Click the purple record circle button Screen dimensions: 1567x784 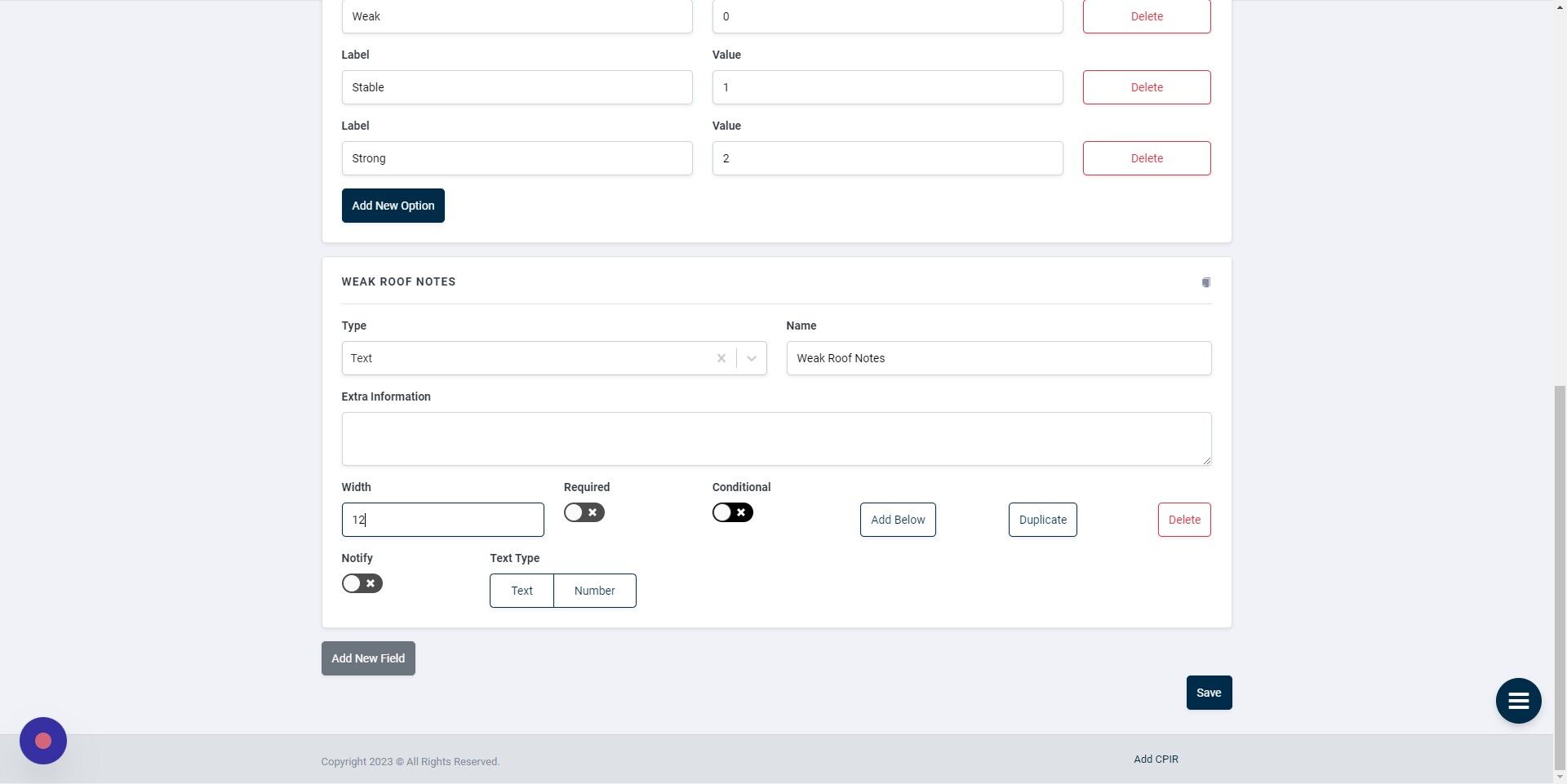click(x=43, y=741)
